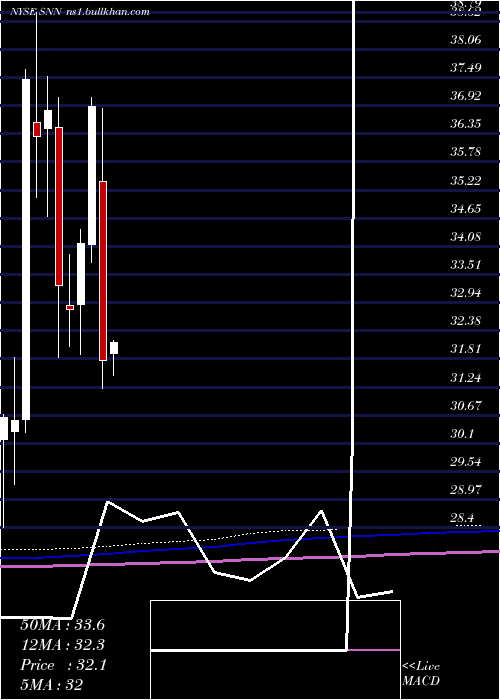Click the 30.67 price axis label
The width and height of the screenshot is (500, 700).
coord(466,406)
